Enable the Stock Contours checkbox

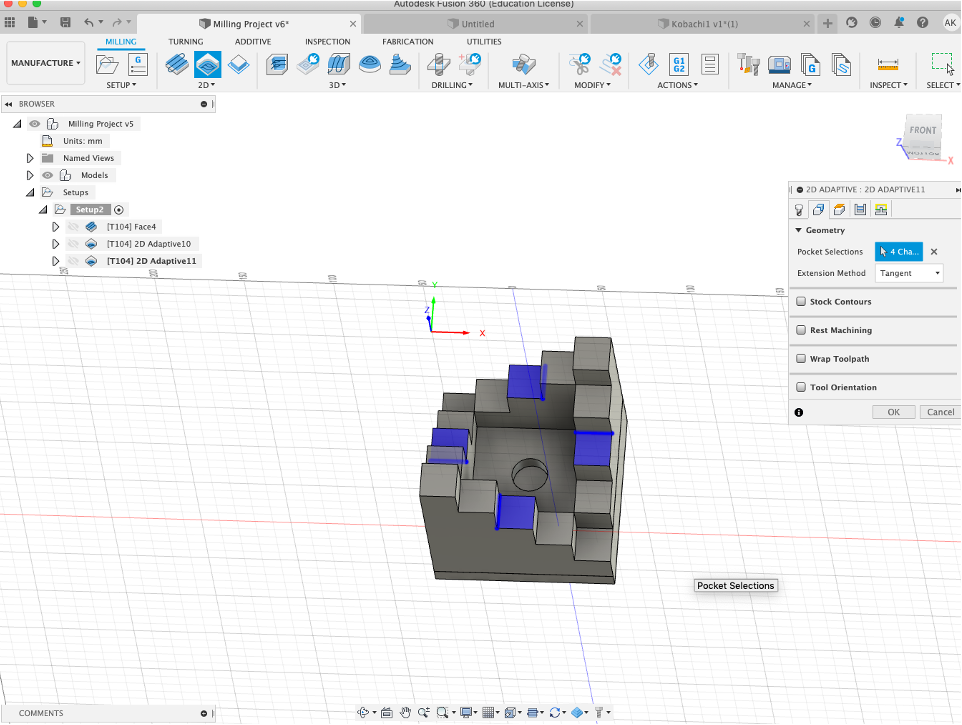801,301
